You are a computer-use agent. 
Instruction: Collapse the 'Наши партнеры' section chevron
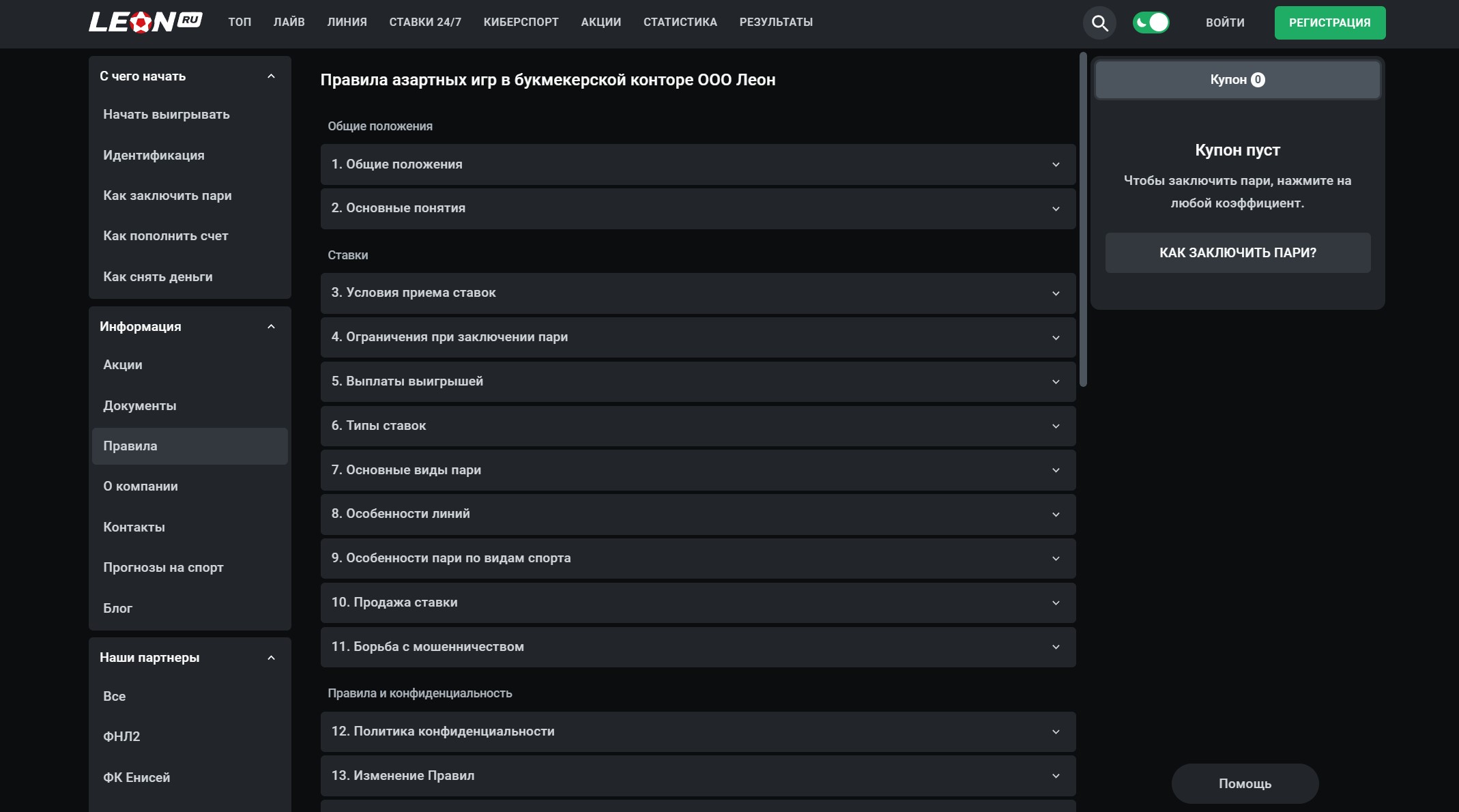pos(271,658)
